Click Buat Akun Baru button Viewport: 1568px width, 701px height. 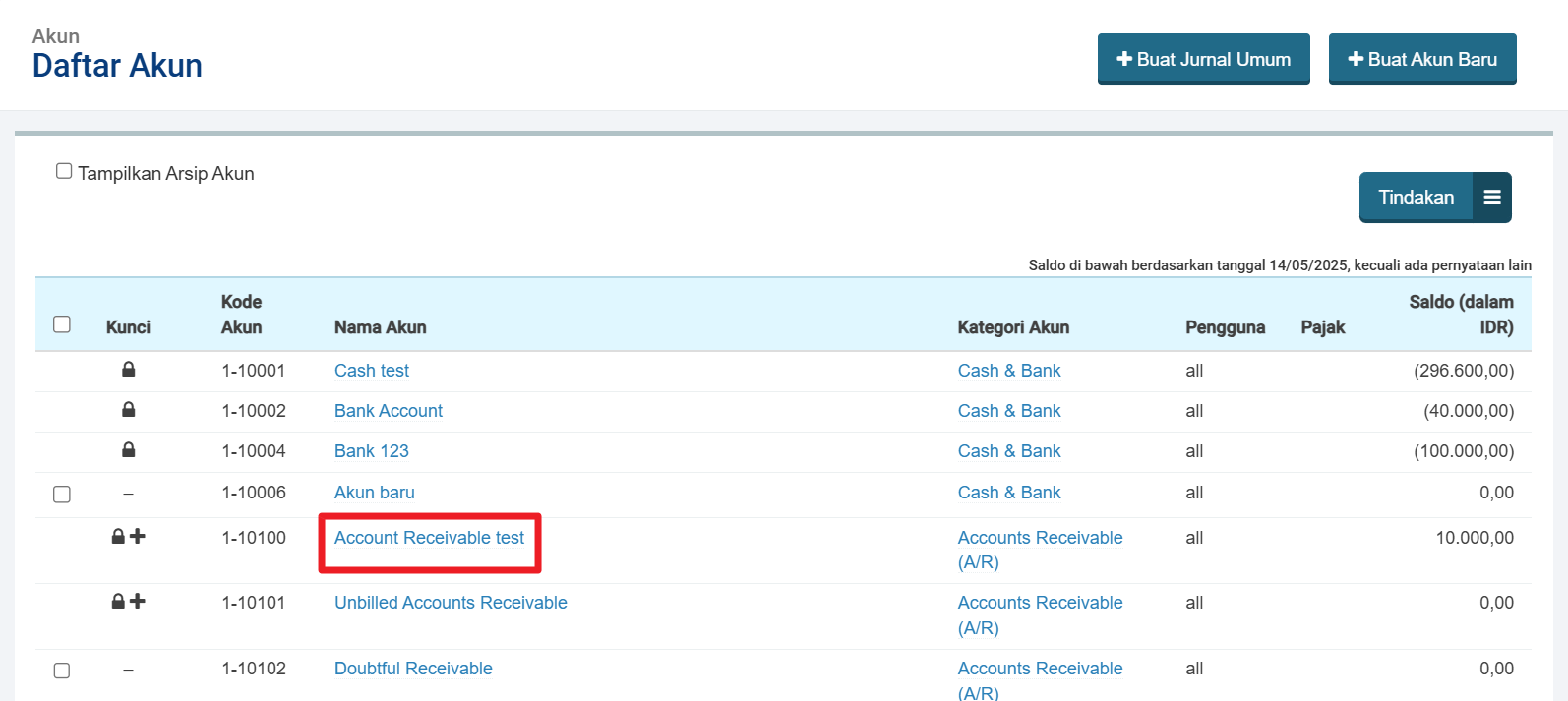click(1421, 59)
